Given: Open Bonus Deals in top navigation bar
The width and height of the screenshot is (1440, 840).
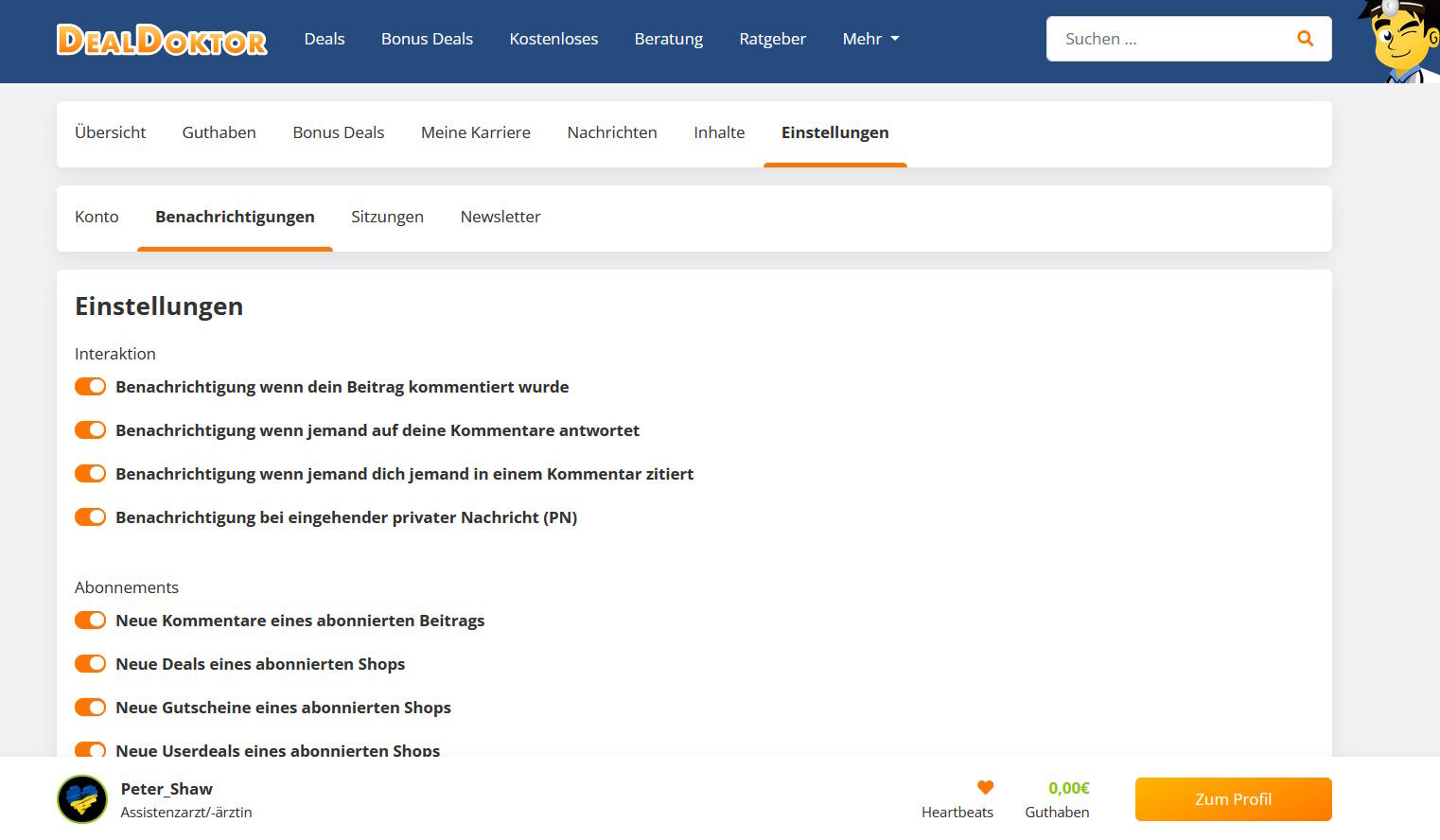Looking at the screenshot, I should [427, 39].
